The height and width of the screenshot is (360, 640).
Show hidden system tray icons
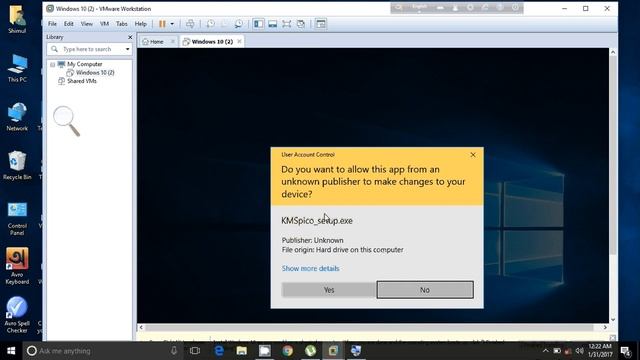pyautogui.click(x=546, y=351)
